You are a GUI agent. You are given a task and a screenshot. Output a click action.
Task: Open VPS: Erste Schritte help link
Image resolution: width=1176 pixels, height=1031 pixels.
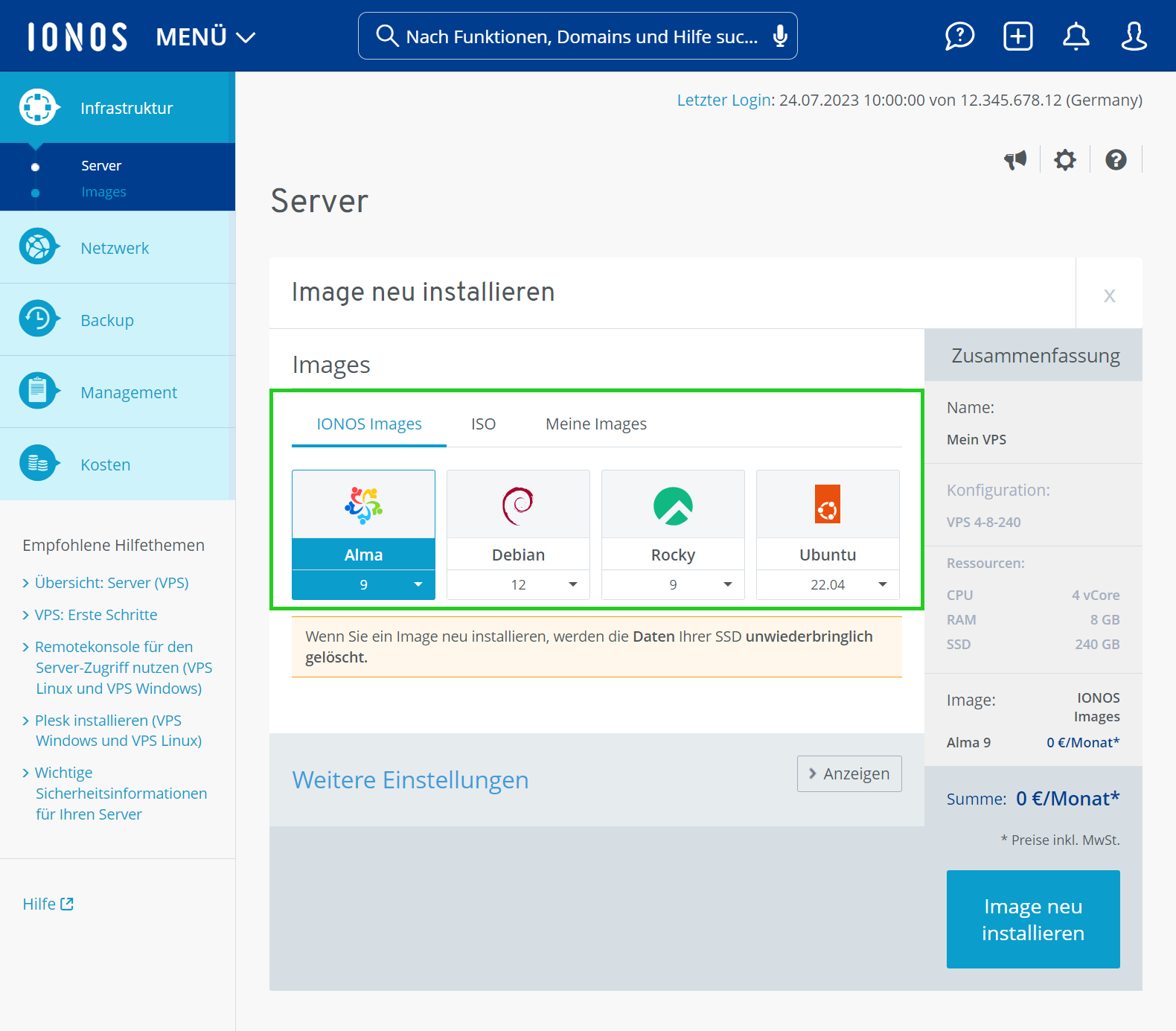96,614
